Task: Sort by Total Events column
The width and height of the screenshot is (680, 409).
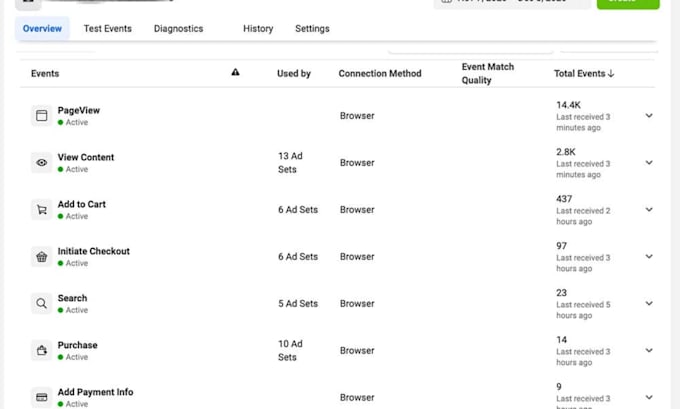Action: pos(584,73)
